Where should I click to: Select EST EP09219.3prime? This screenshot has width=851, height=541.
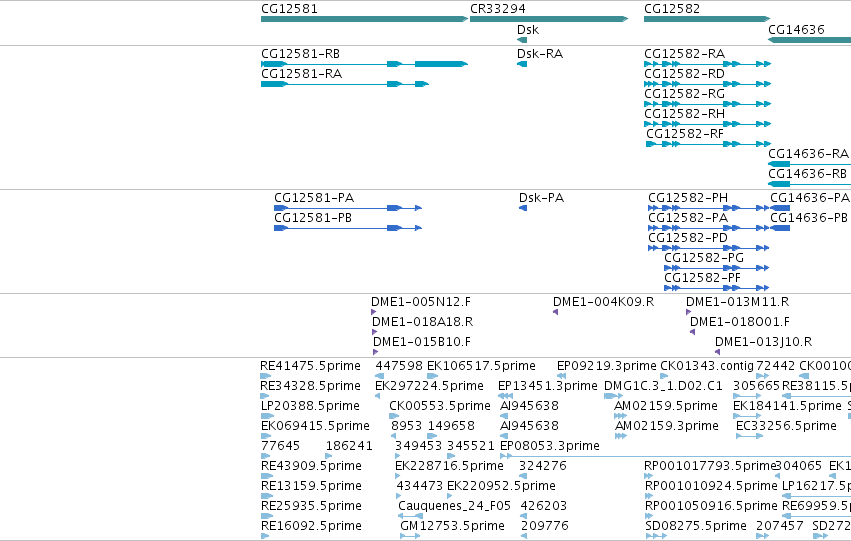pyautogui.click(x=562, y=376)
